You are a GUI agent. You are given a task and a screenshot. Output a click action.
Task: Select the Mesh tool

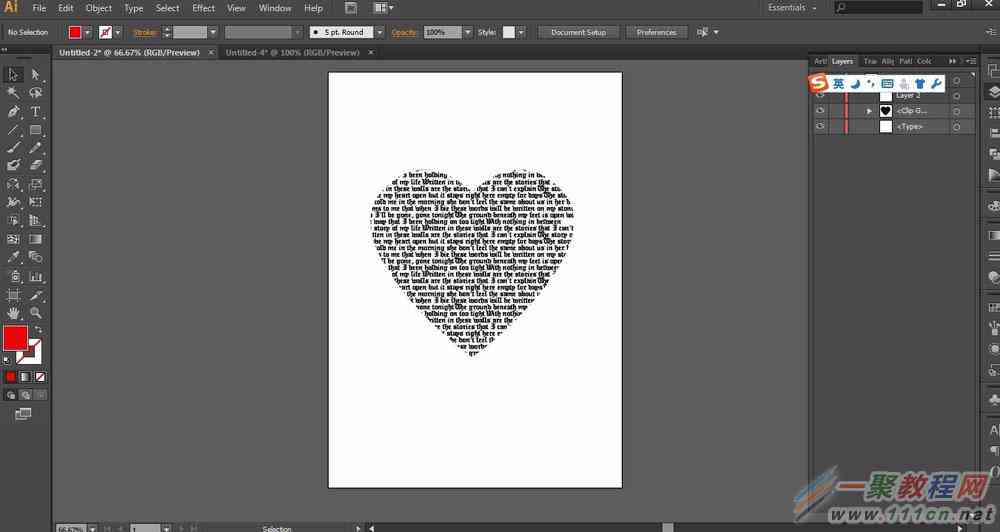(13, 239)
